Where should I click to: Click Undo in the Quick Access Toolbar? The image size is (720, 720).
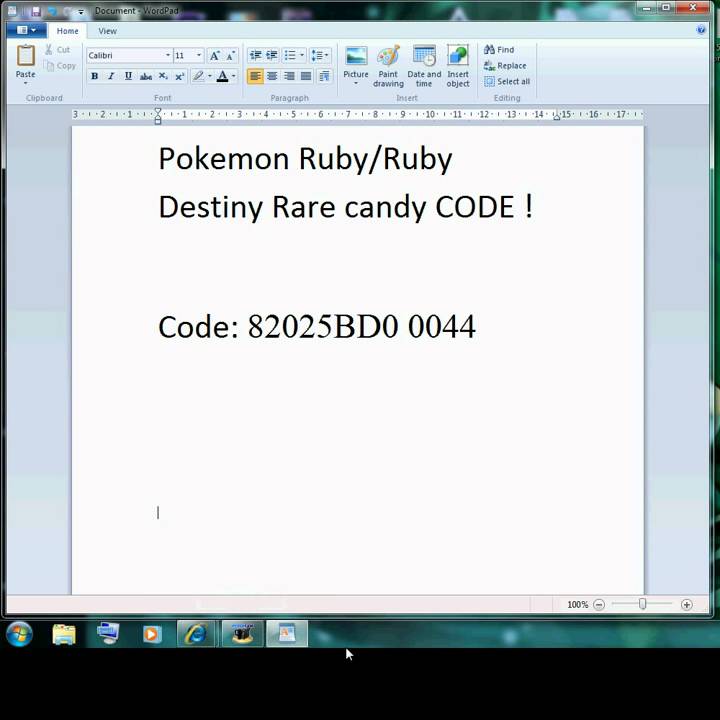(x=52, y=11)
